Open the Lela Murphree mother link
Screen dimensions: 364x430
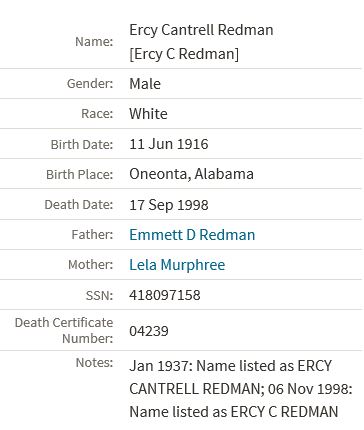pos(177,265)
